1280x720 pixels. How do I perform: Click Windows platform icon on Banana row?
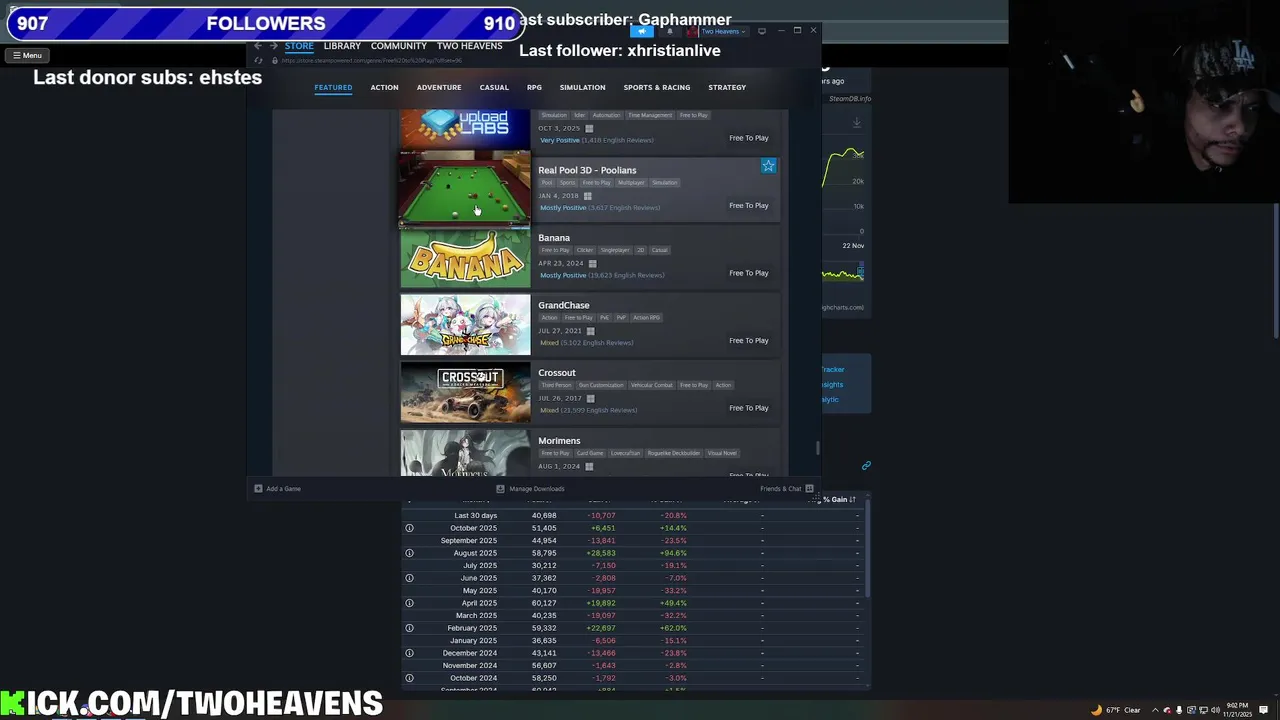point(592,263)
